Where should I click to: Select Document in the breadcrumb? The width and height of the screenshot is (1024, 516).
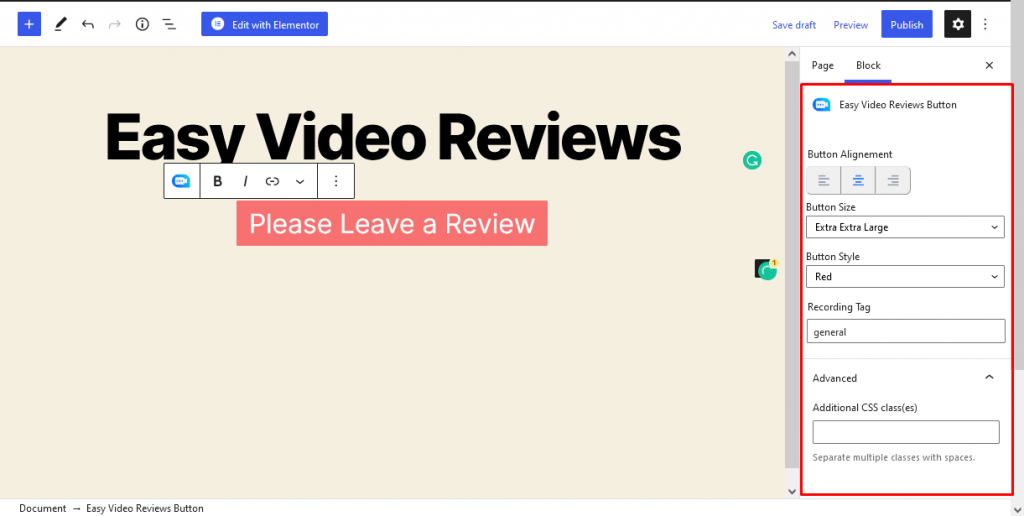pos(42,508)
